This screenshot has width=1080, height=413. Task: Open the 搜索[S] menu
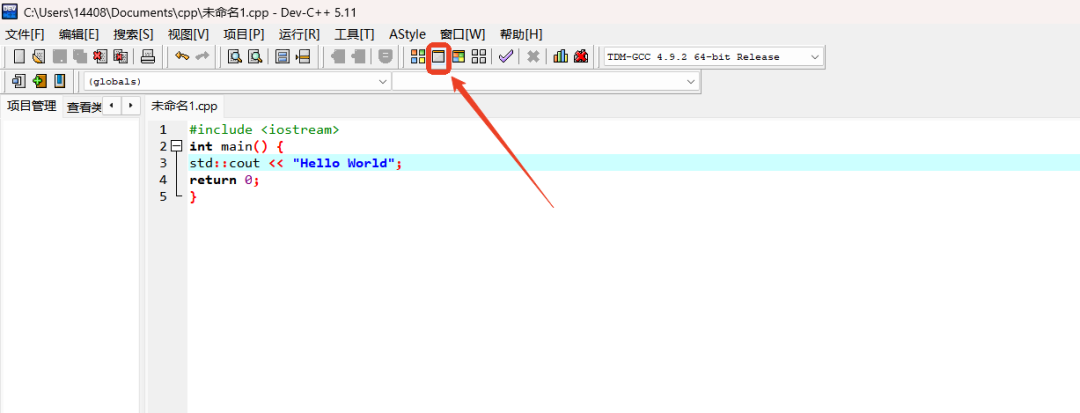coord(134,34)
